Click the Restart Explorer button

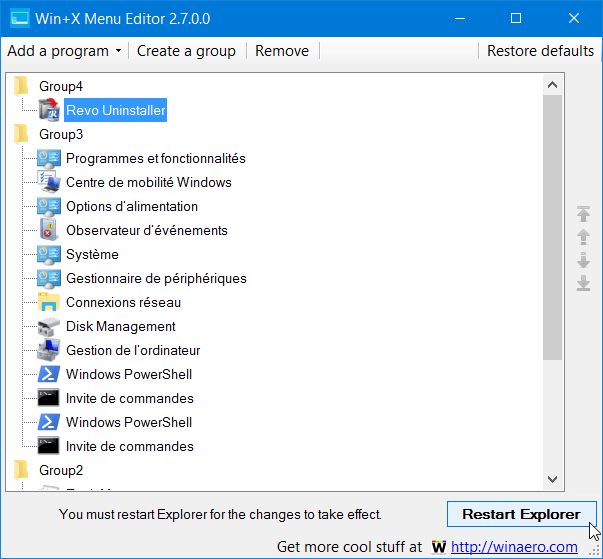coord(521,514)
